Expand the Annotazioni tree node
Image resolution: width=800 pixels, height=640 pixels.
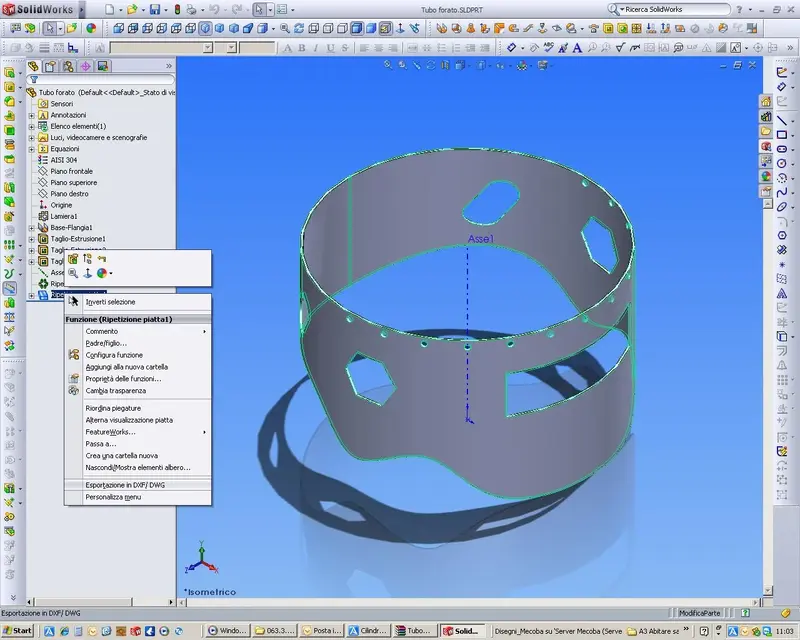click(32, 115)
